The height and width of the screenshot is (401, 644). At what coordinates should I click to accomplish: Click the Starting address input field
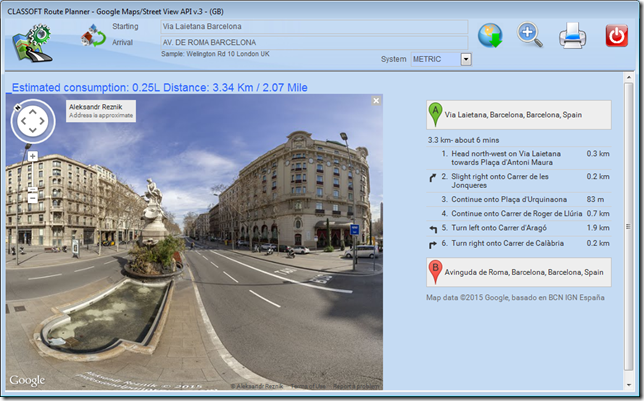(314, 27)
